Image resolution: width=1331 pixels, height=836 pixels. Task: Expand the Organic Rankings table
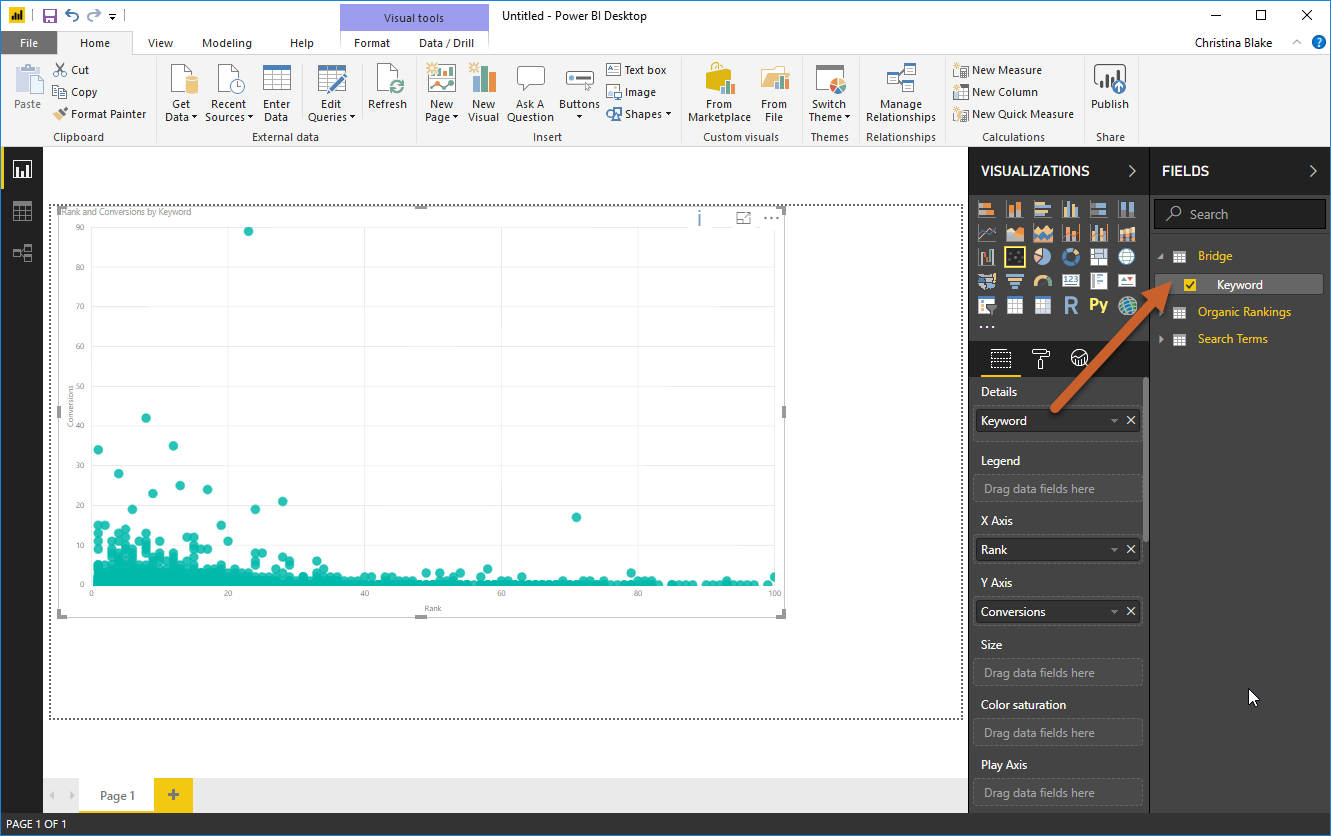tap(1162, 311)
